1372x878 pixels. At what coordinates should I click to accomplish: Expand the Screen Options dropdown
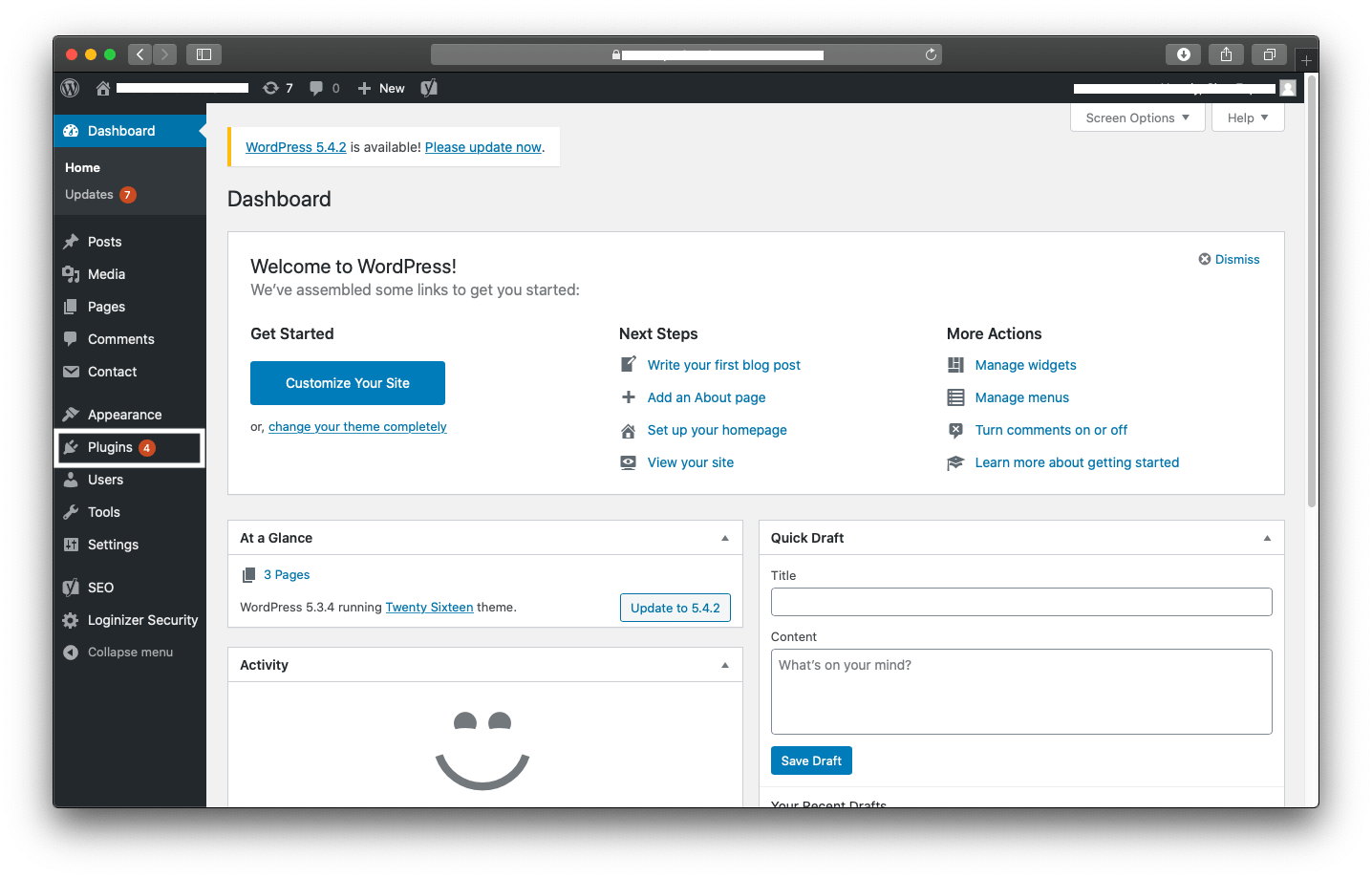point(1137,118)
